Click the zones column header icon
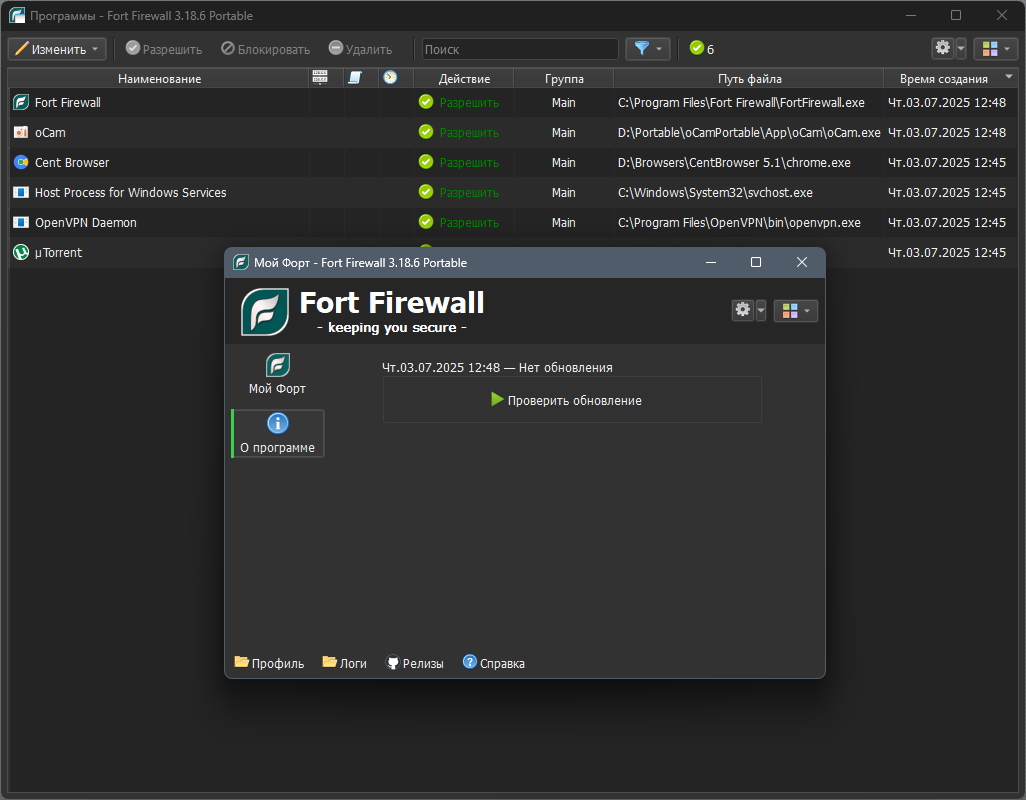 point(320,77)
